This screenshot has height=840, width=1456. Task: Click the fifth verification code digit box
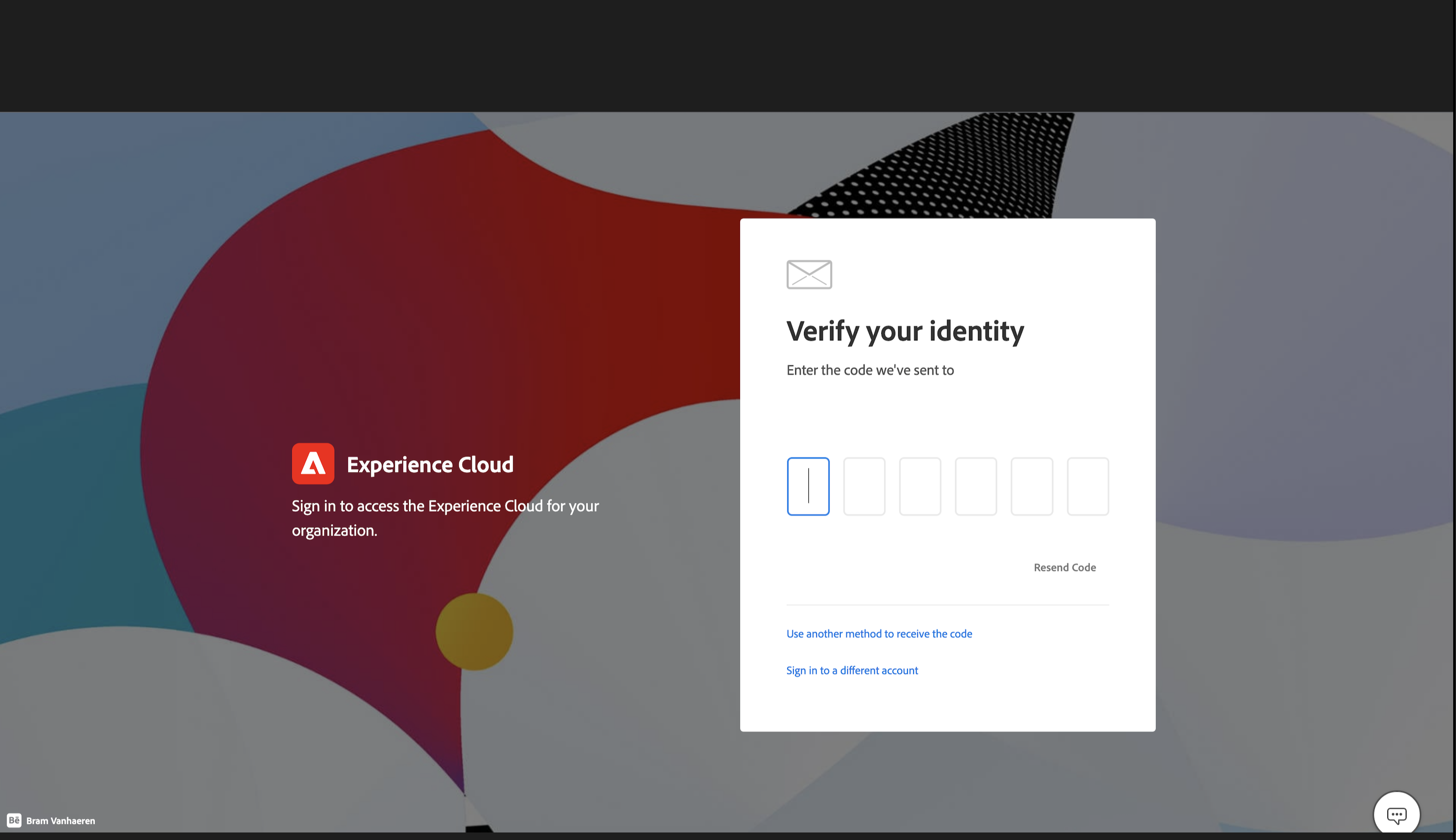pyautogui.click(x=1032, y=486)
